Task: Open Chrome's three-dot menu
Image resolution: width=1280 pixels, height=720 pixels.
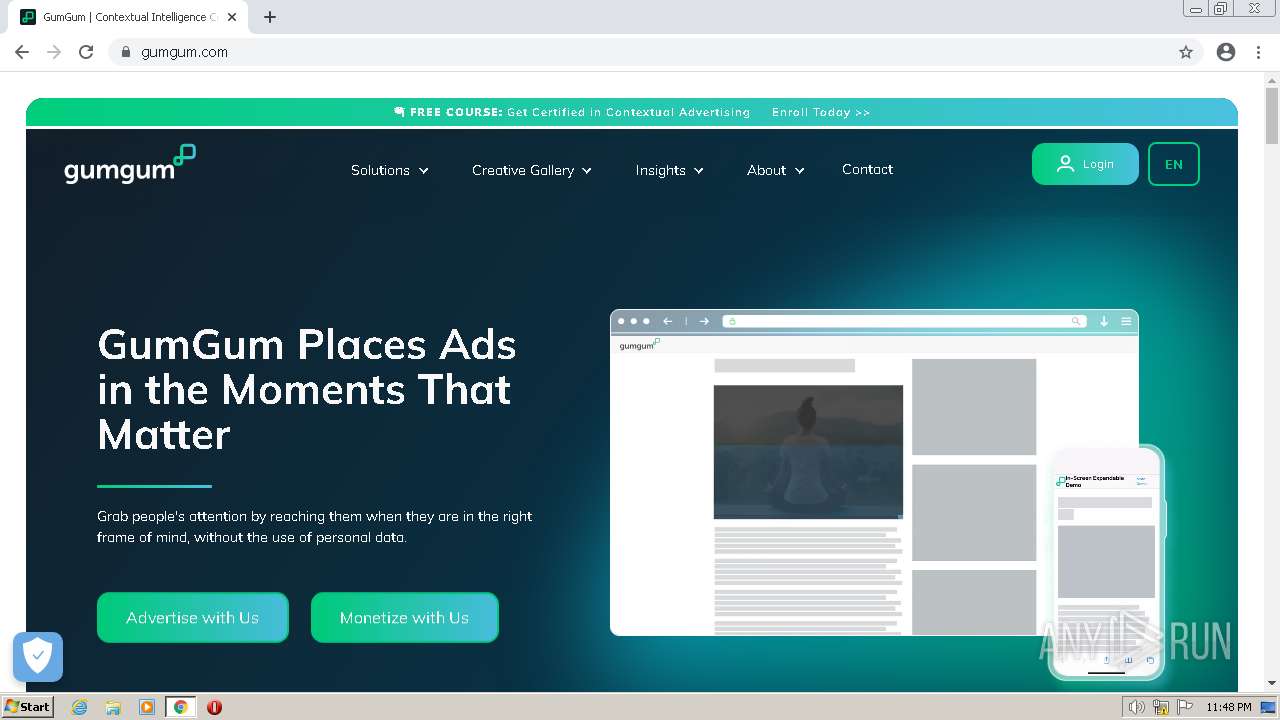Action: (1258, 52)
